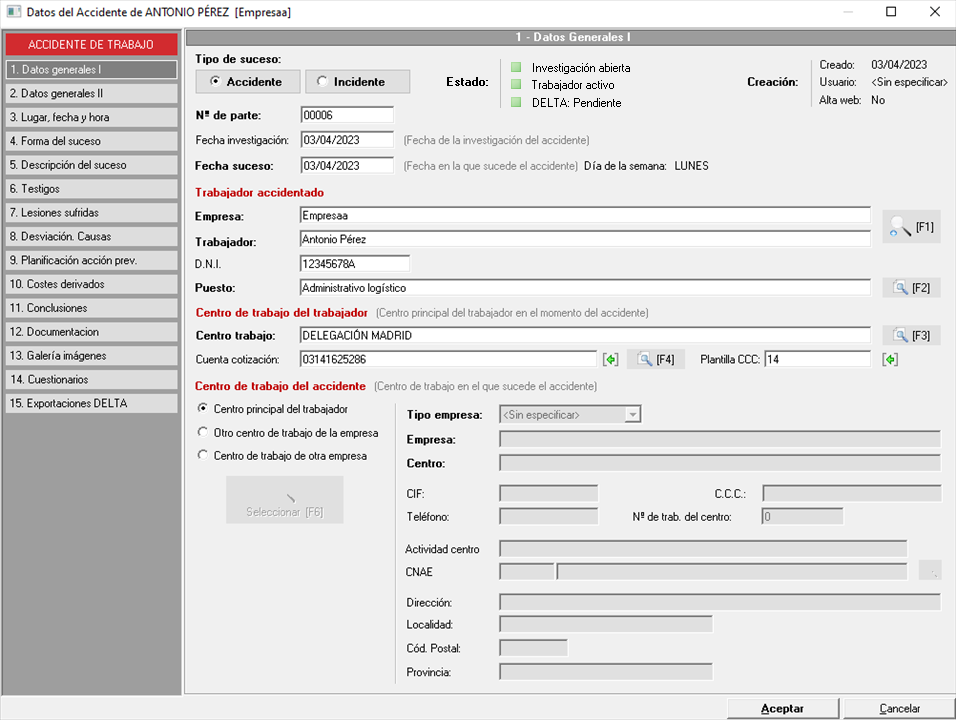
Task: Click the F2 search icon for Puesto
Action: [910, 288]
